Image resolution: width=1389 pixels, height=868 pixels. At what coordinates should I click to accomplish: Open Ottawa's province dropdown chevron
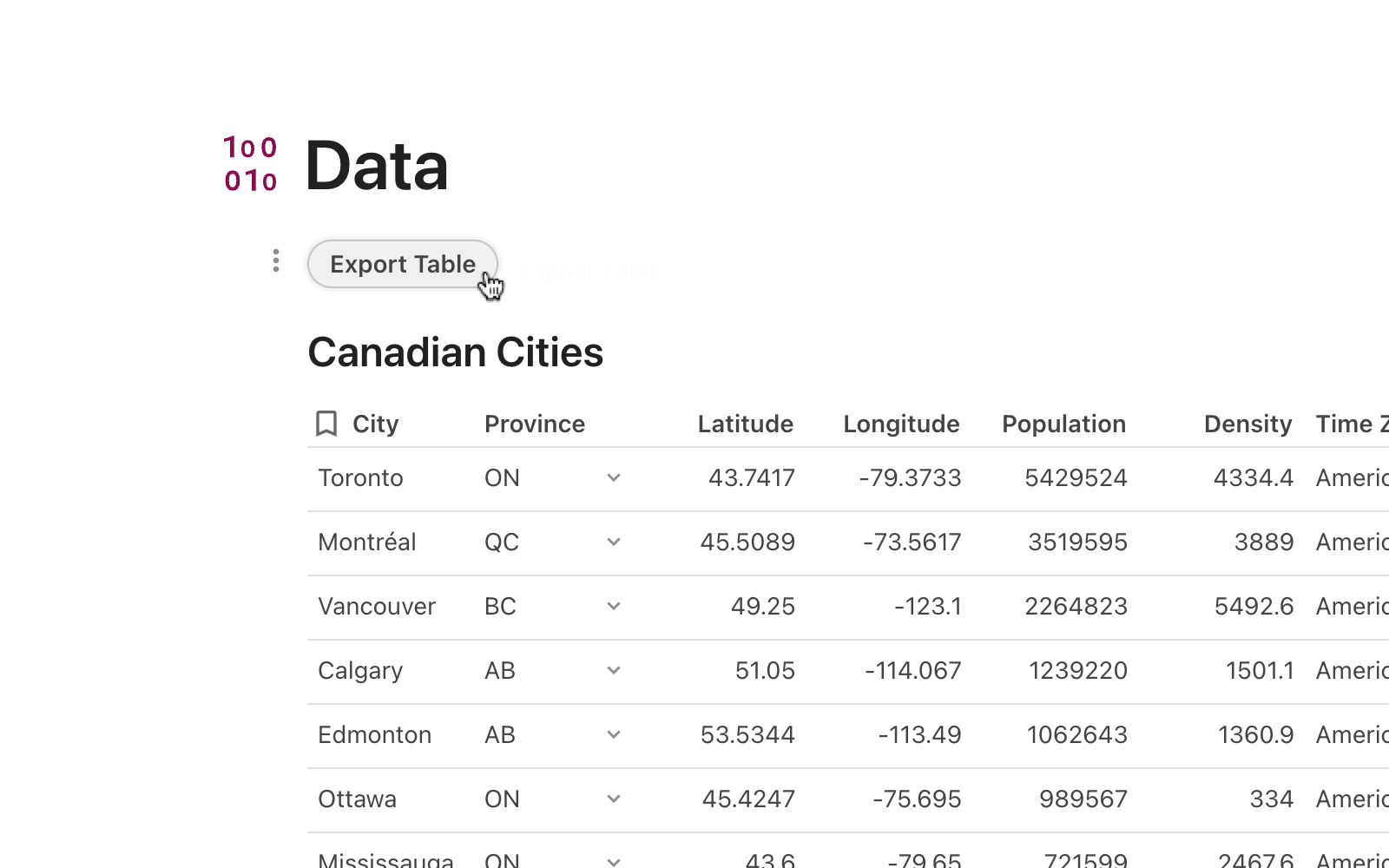614,799
